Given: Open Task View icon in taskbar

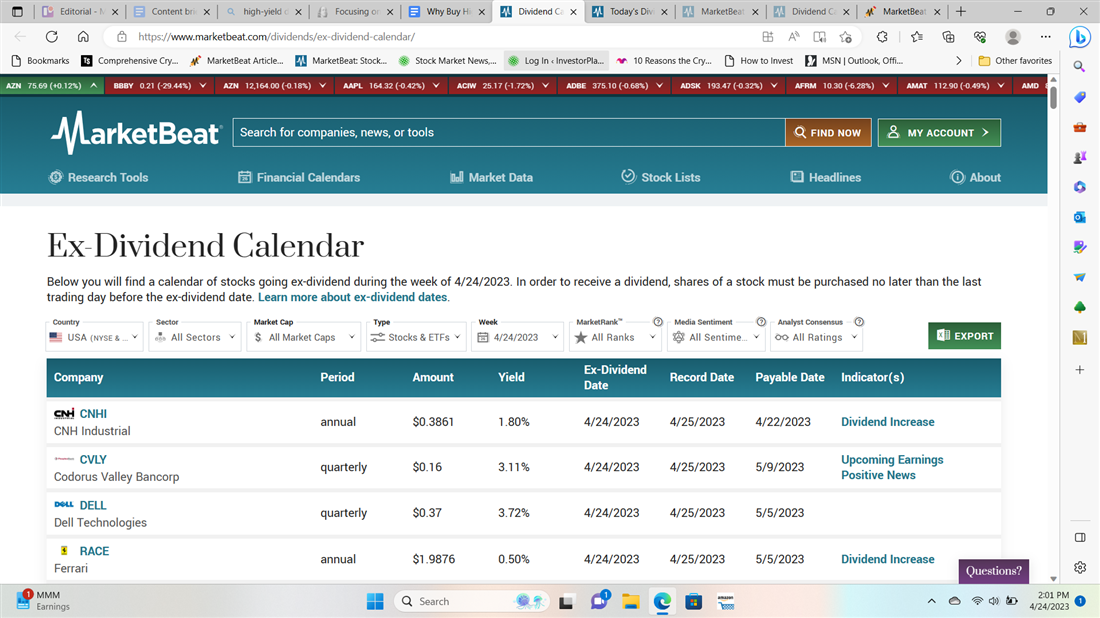Looking at the screenshot, I should (566, 601).
